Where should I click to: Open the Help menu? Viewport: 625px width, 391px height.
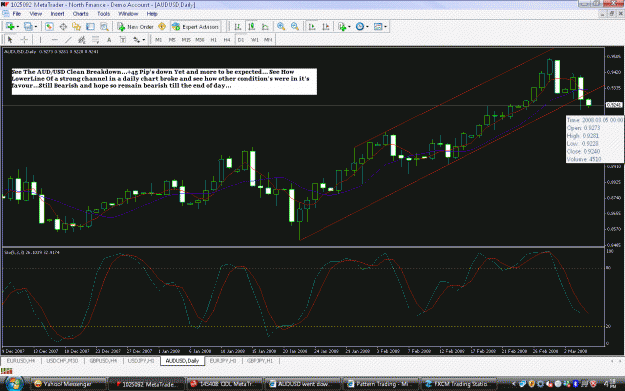click(152, 14)
